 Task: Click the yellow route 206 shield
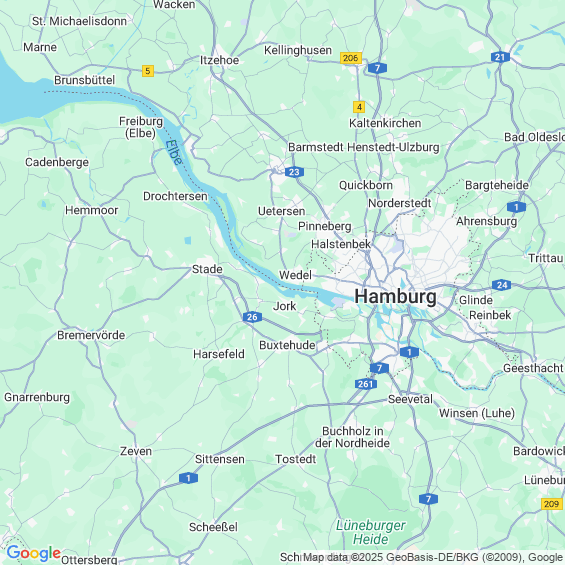point(350,58)
